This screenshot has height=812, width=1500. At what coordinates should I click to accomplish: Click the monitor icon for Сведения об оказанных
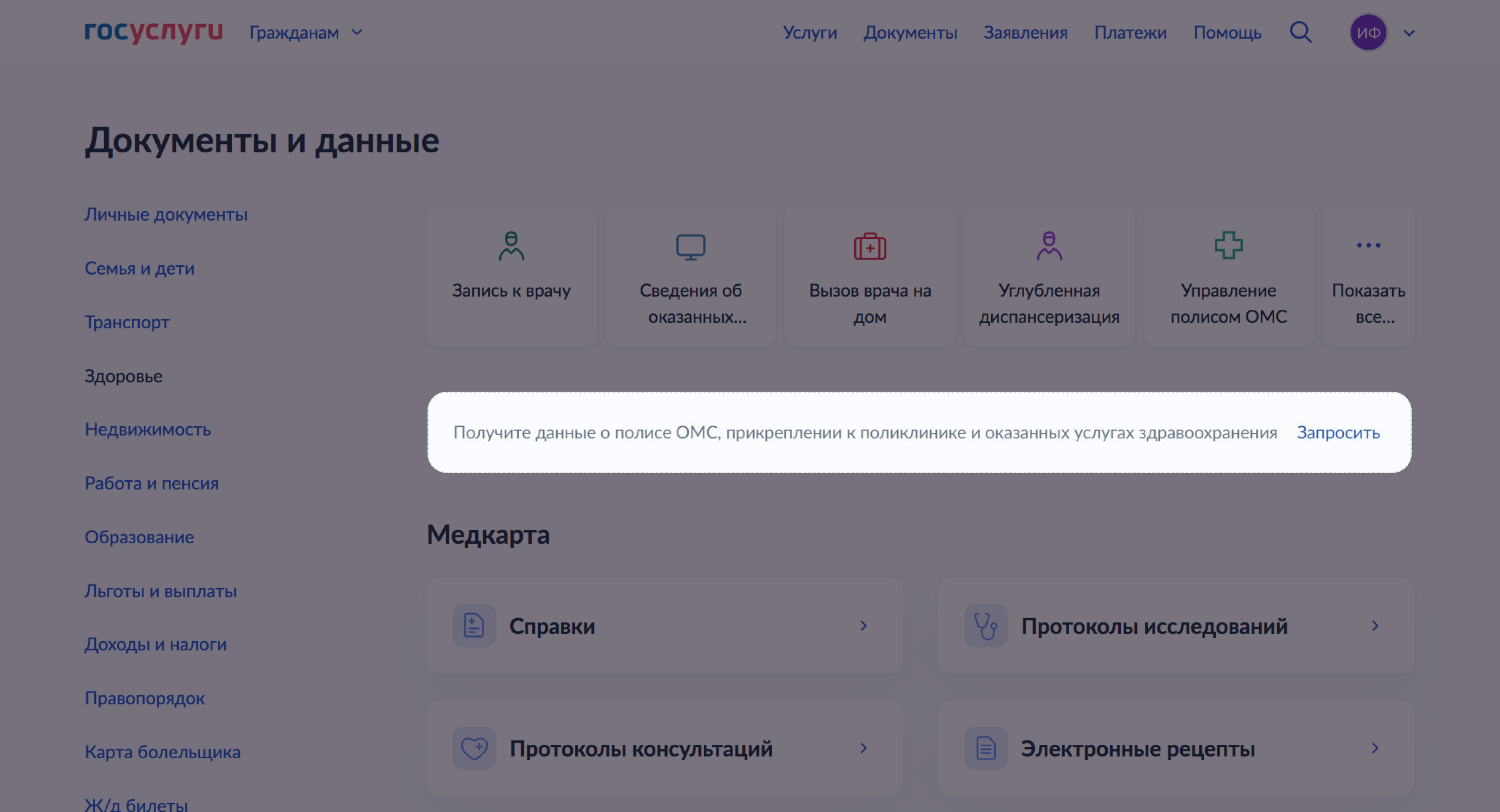click(691, 248)
